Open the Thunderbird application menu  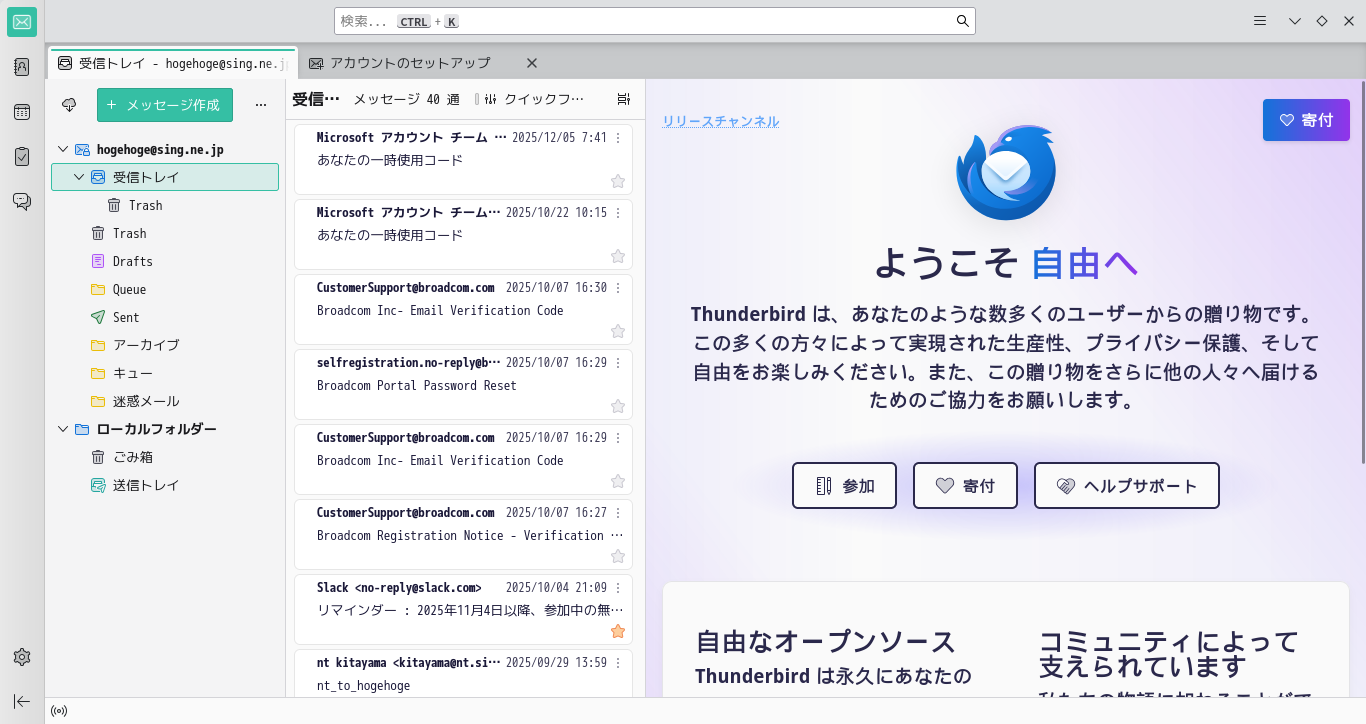[x=1260, y=21]
